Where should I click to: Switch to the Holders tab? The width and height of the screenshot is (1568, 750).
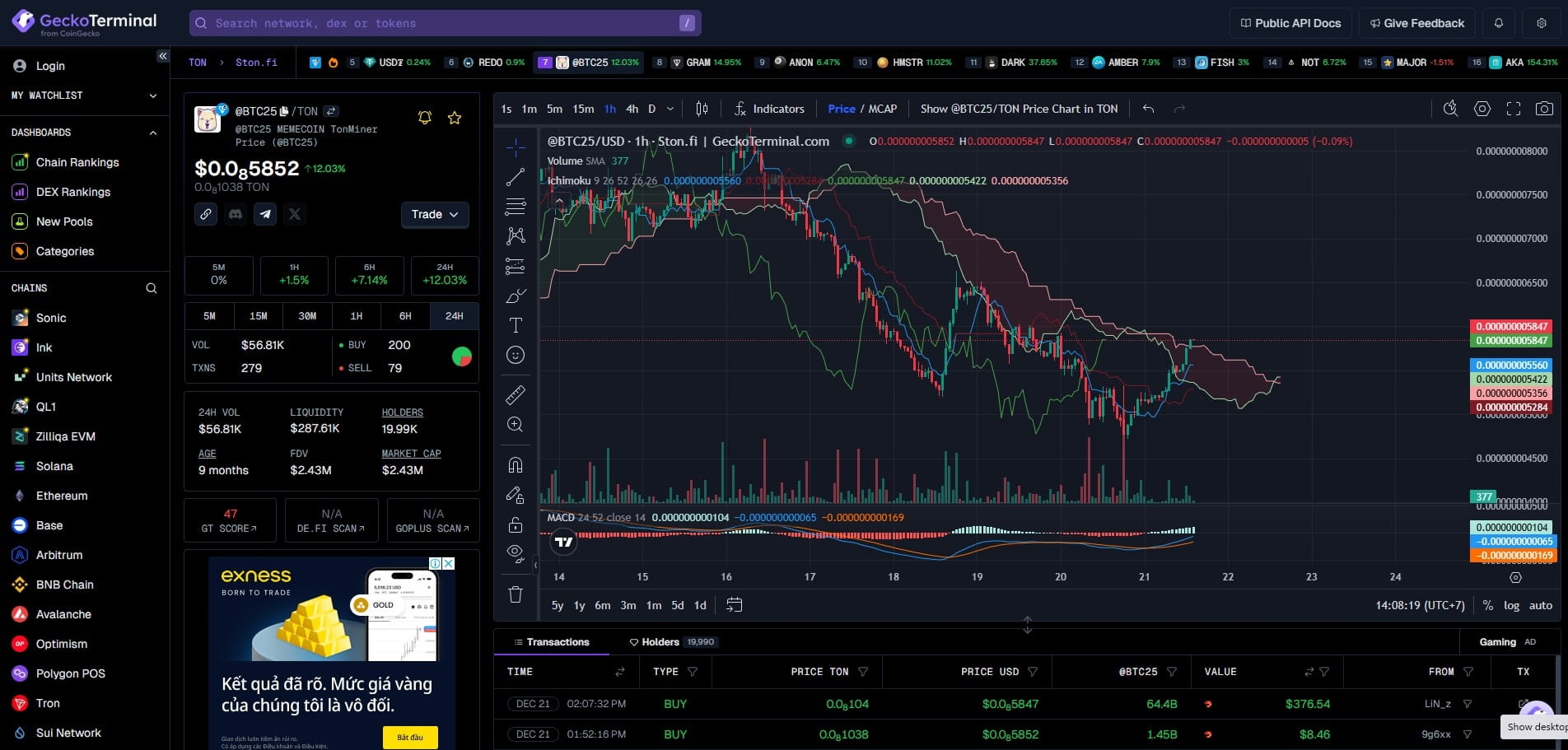point(660,642)
